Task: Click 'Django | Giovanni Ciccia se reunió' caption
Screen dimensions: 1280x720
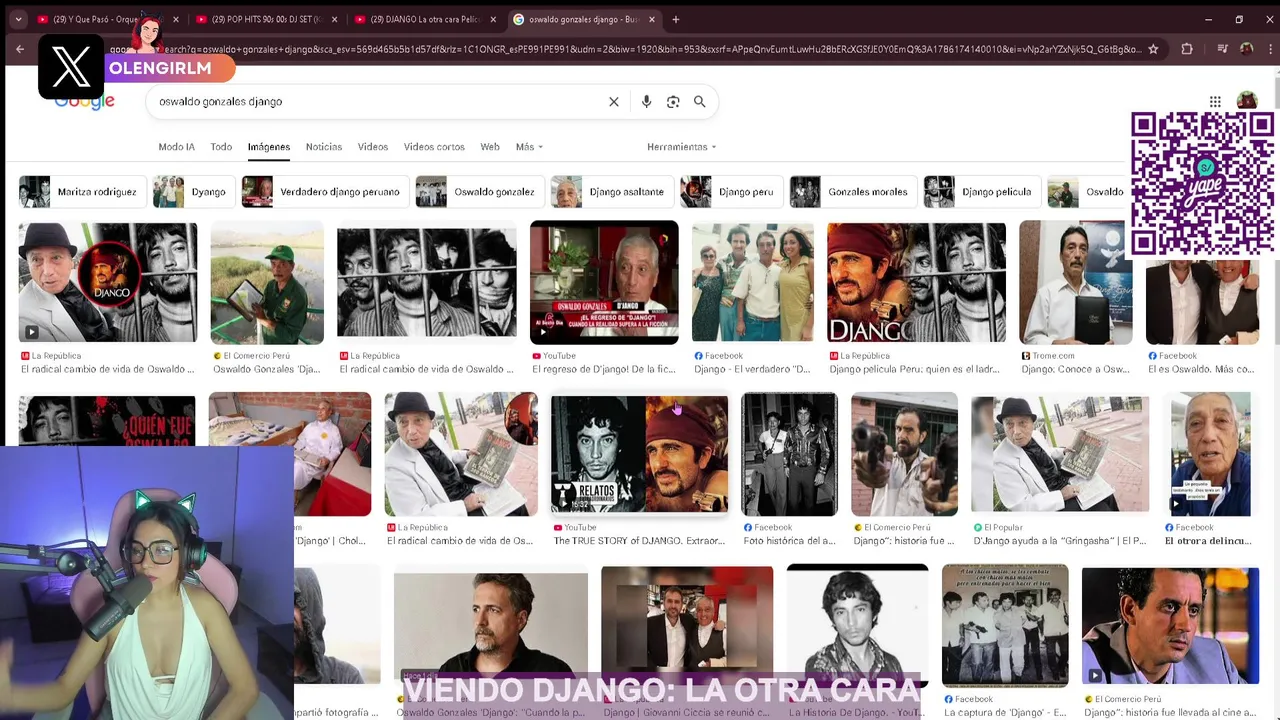Action: (x=687, y=712)
